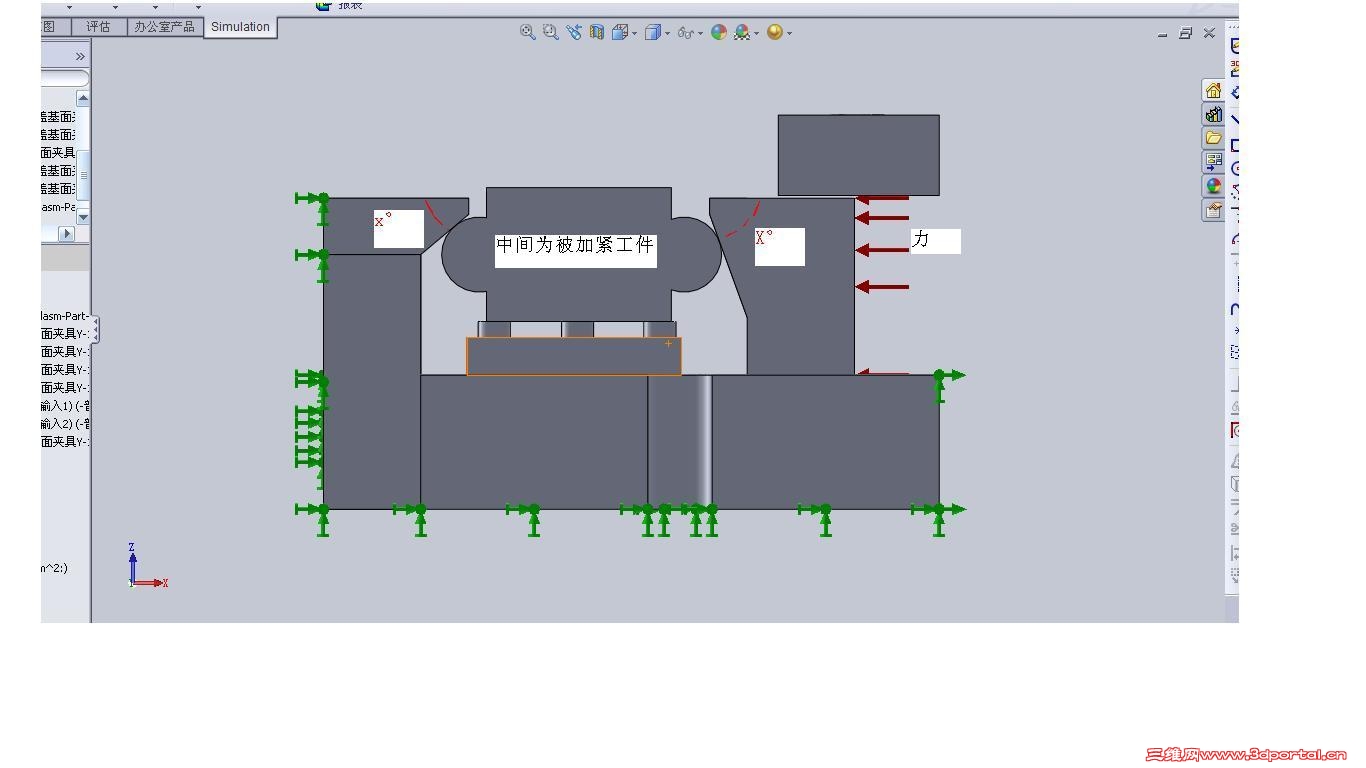
Task: Click the tree vertical scrollbar thumb
Action: coord(83,175)
